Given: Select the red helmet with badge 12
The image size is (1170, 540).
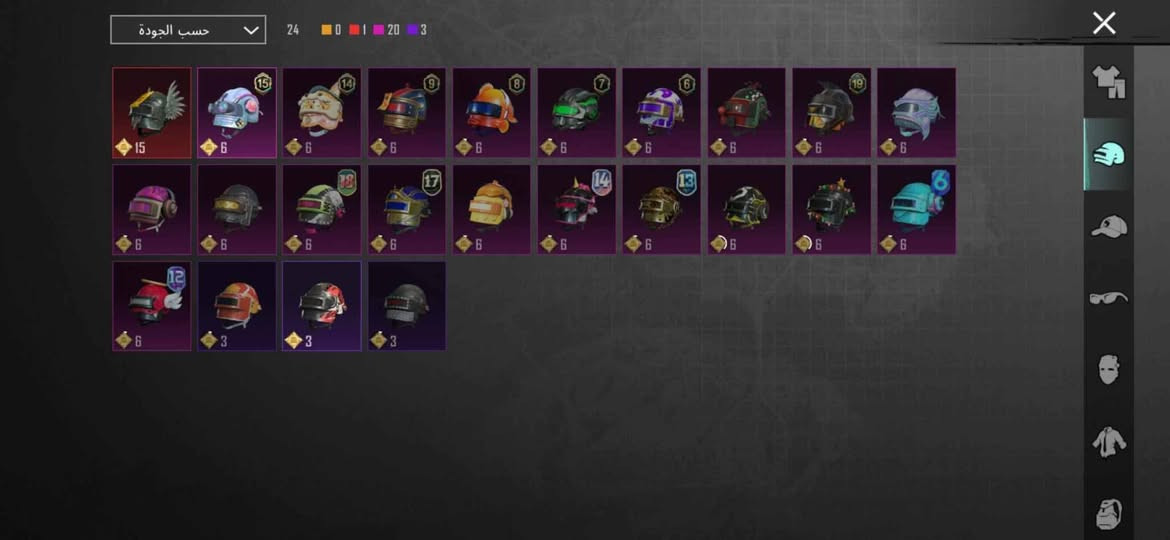Looking at the screenshot, I should [x=152, y=306].
